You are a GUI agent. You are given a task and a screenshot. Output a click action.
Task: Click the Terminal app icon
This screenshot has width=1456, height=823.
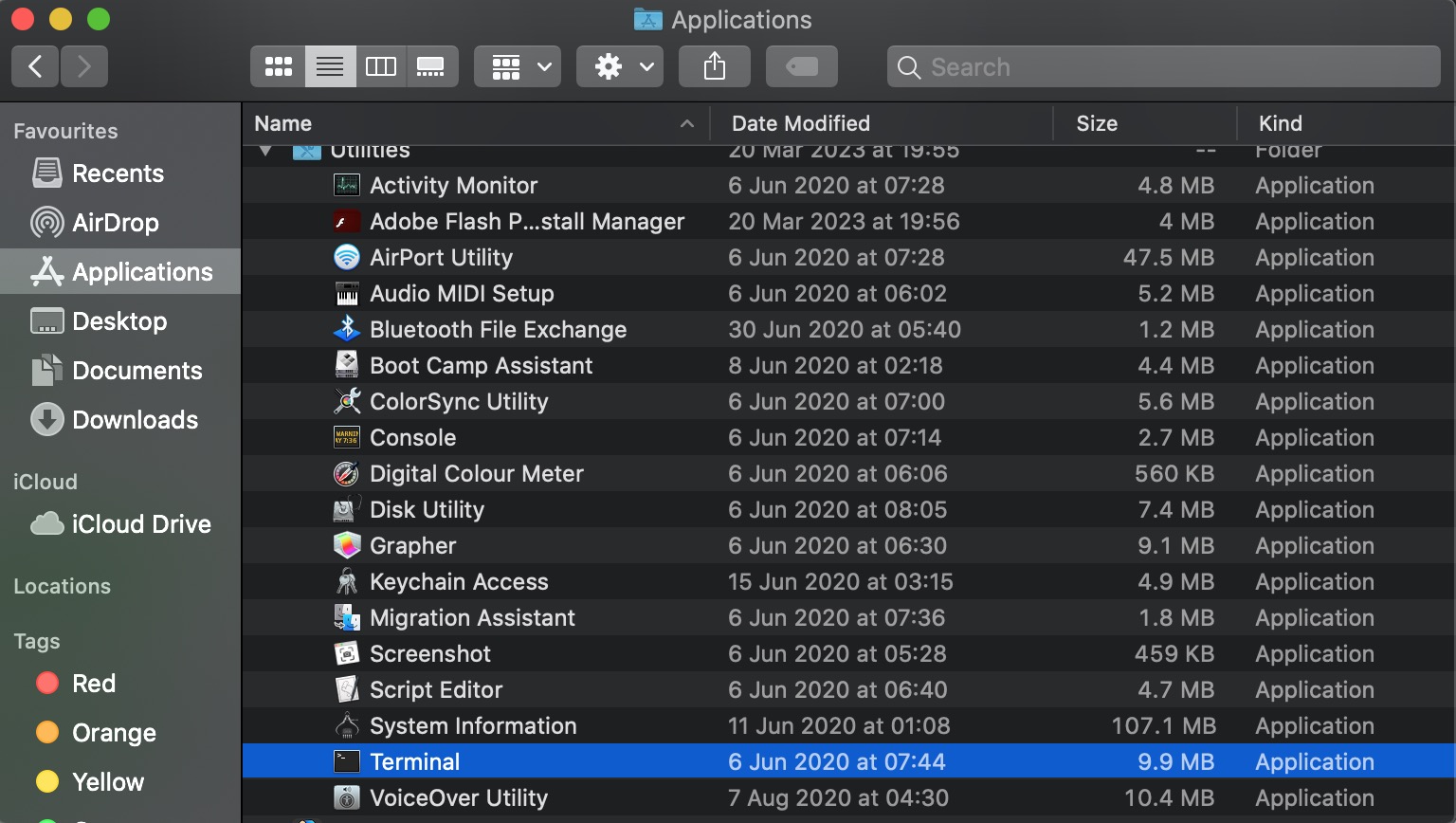347,761
